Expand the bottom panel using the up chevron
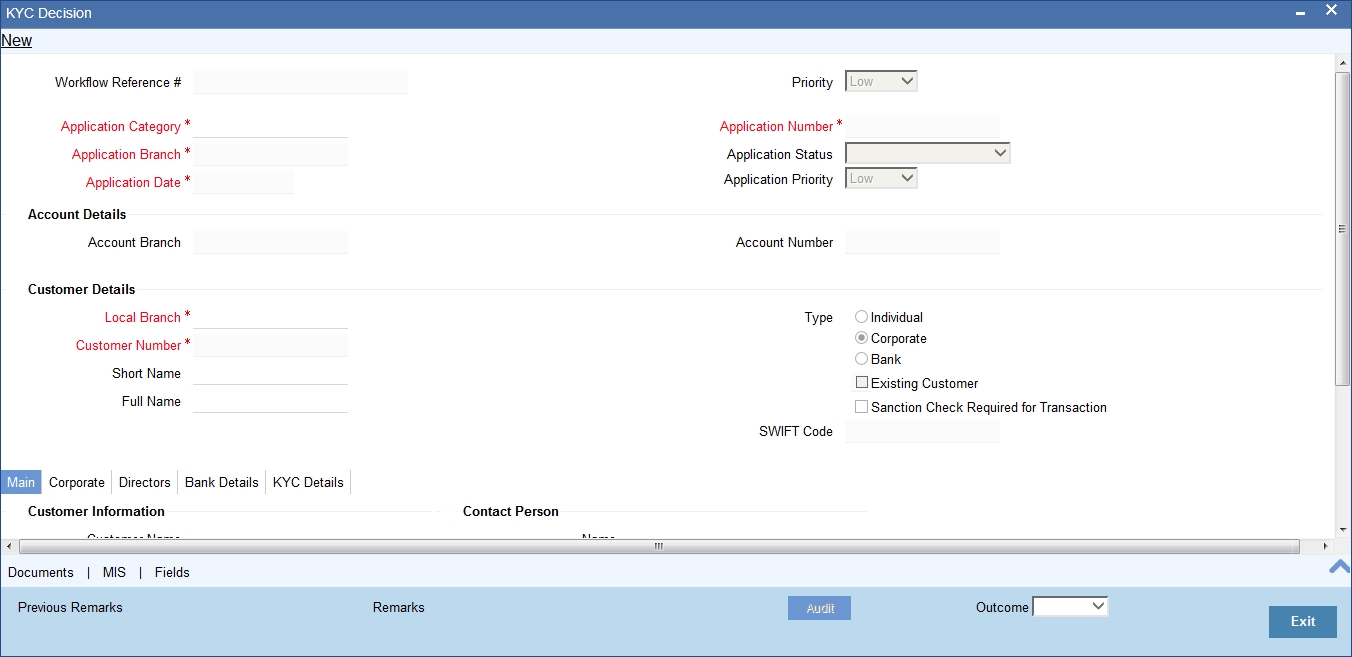 pos(1339,567)
